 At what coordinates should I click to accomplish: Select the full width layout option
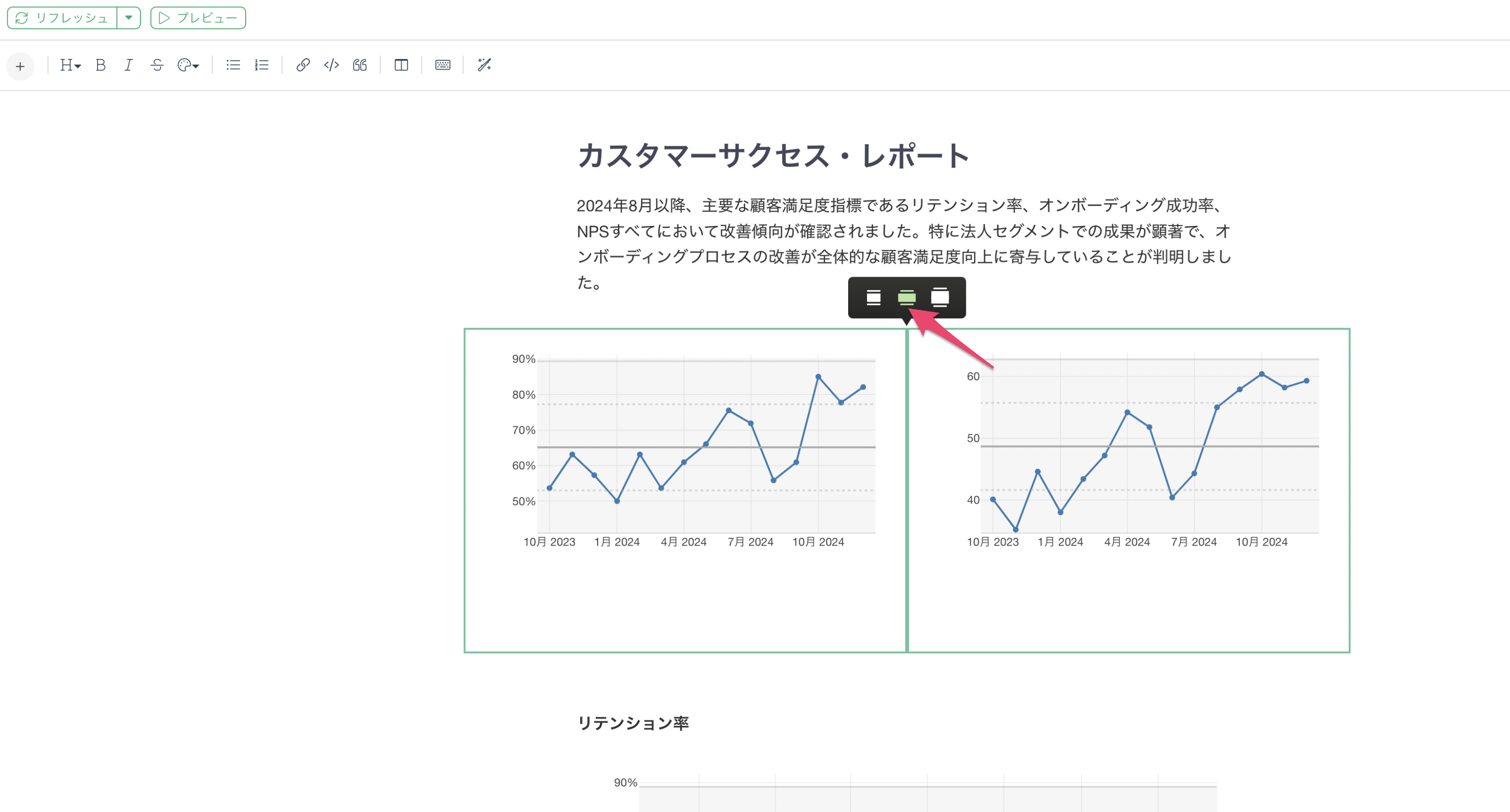point(939,298)
